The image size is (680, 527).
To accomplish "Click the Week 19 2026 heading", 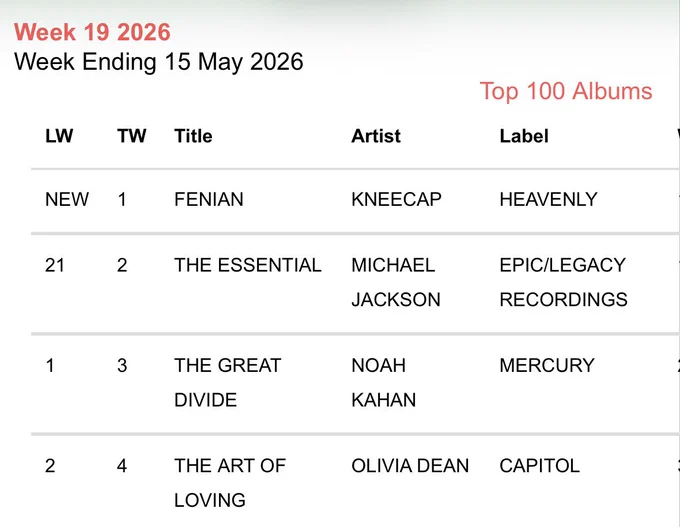I will 92,32.
